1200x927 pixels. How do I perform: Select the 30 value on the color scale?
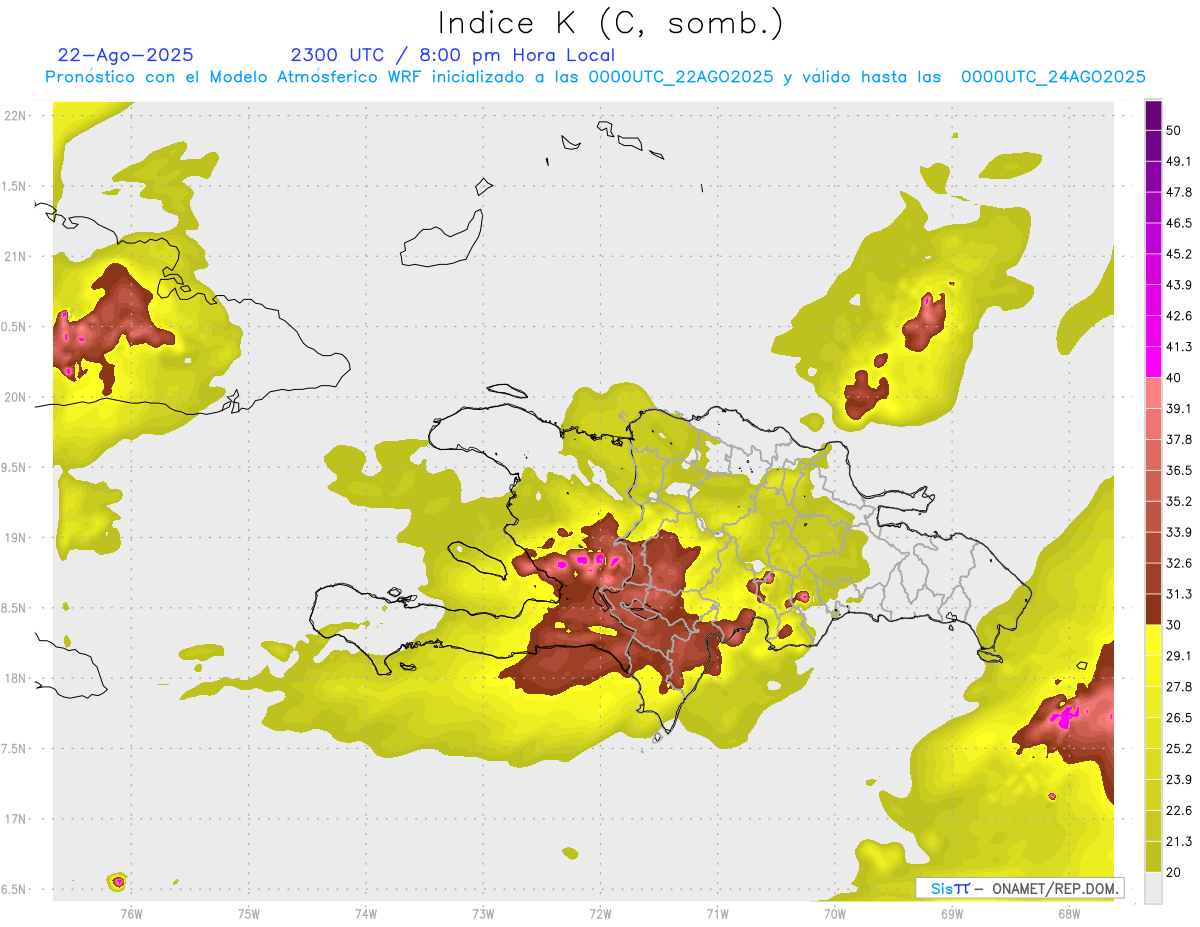coord(1174,624)
